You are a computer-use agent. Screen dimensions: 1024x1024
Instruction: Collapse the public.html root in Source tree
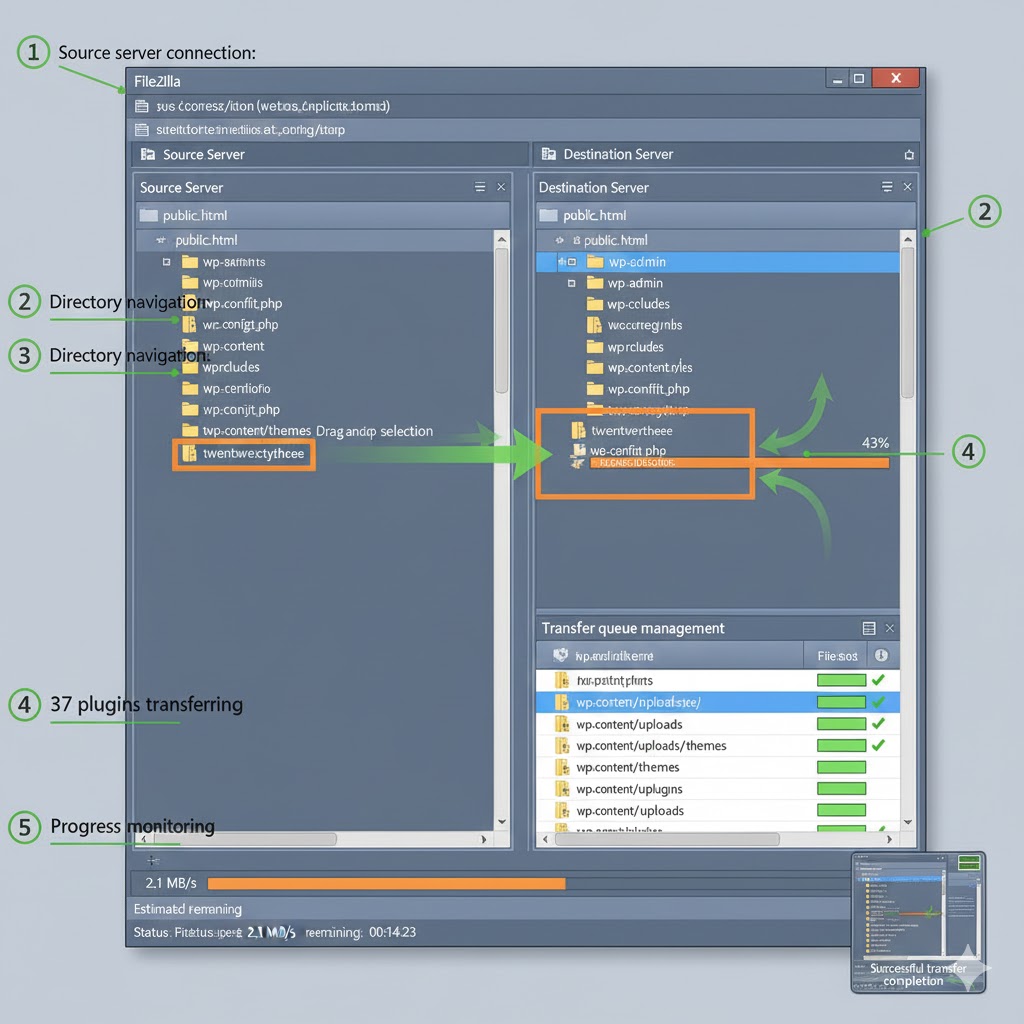click(x=161, y=240)
